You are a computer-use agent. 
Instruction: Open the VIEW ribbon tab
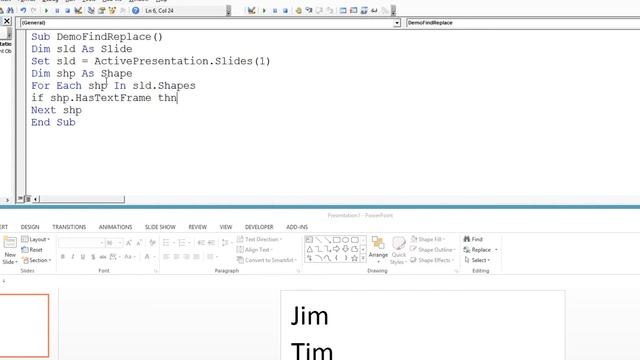click(226, 227)
